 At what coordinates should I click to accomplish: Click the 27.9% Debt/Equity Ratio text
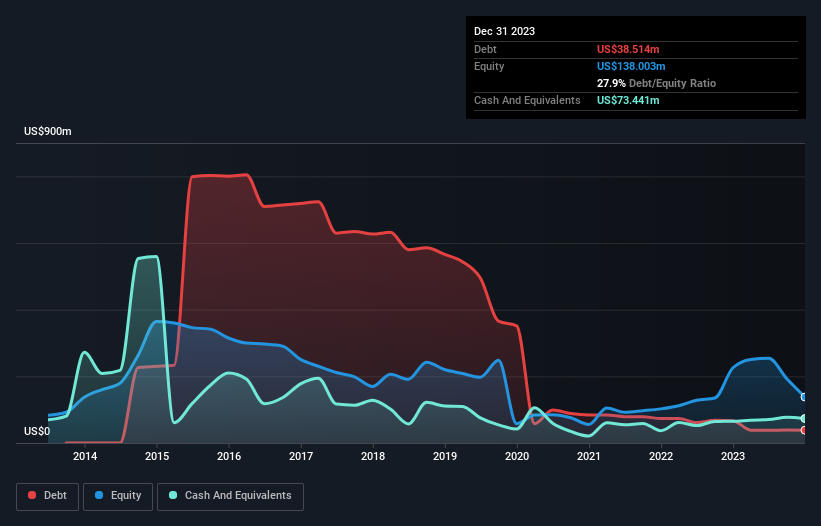(x=656, y=83)
